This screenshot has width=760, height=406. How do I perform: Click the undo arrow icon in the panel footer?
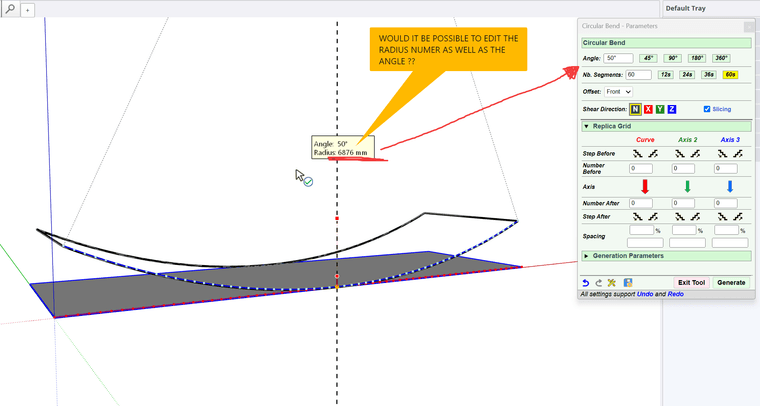coord(586,282)
